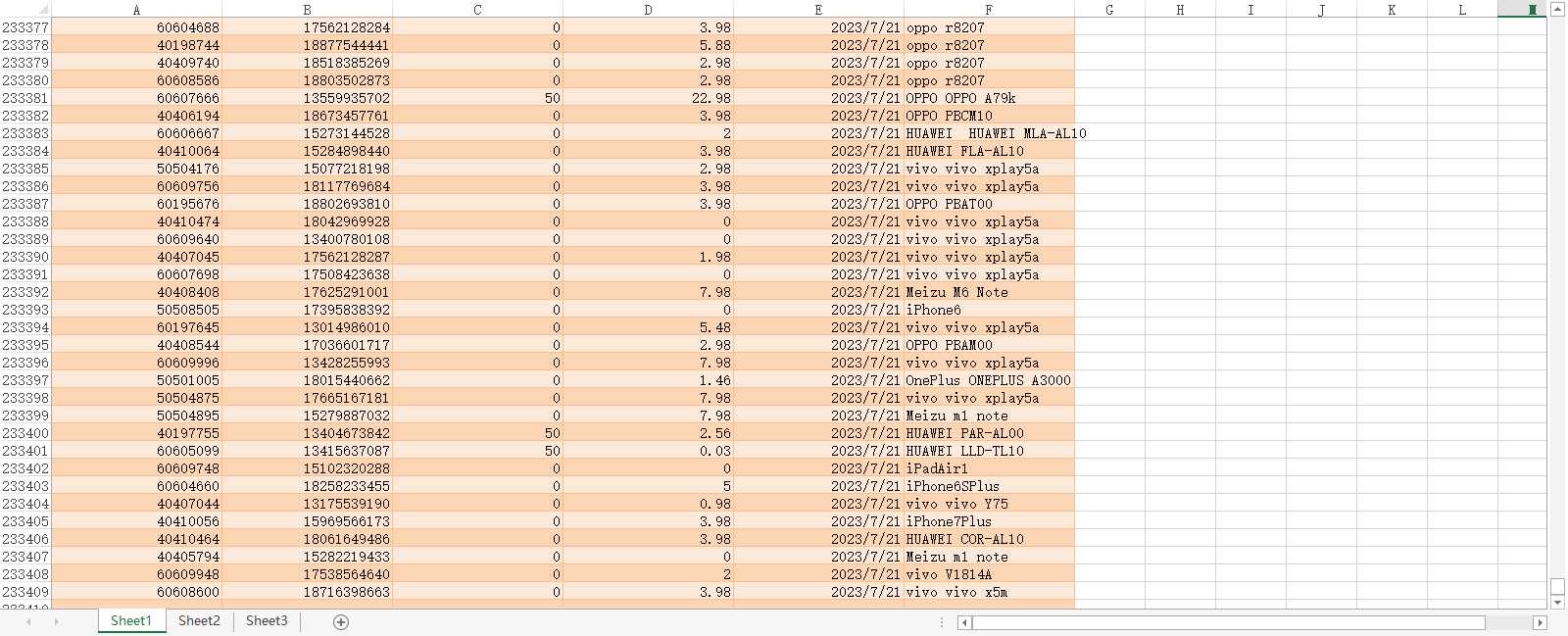Select row header 233392
Viewport: 1568px width, 636px height.
pos(25,292)
